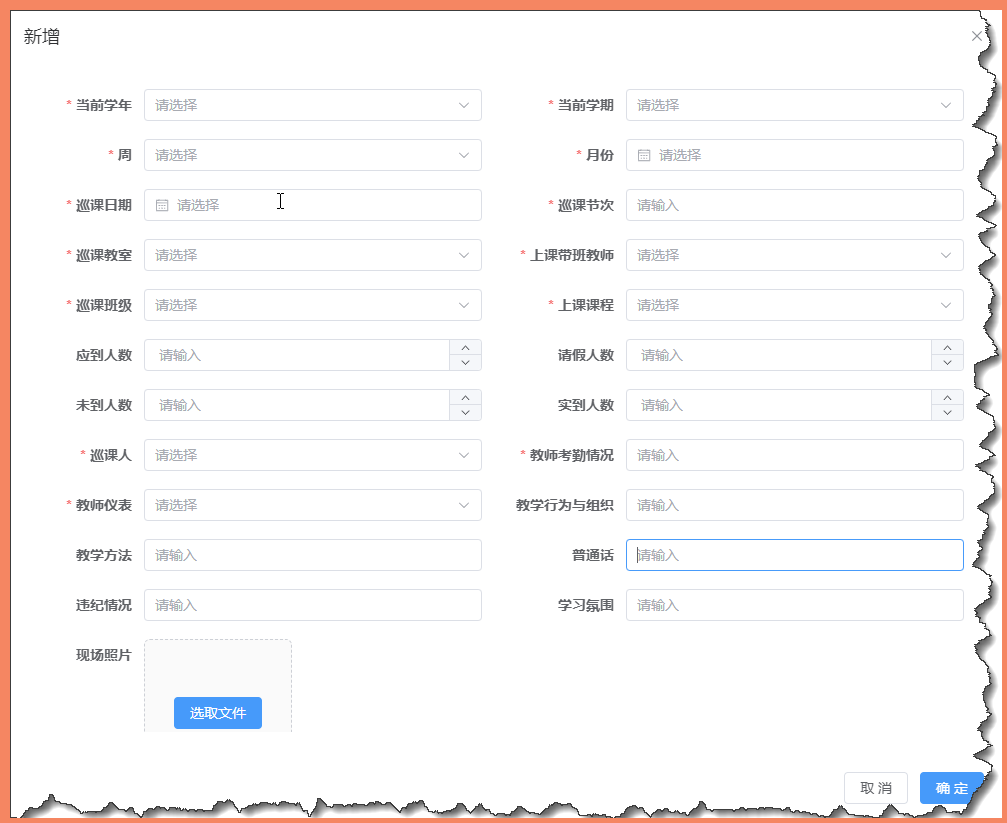Open 上课带班教师 dropdown list

pos(794,255)
